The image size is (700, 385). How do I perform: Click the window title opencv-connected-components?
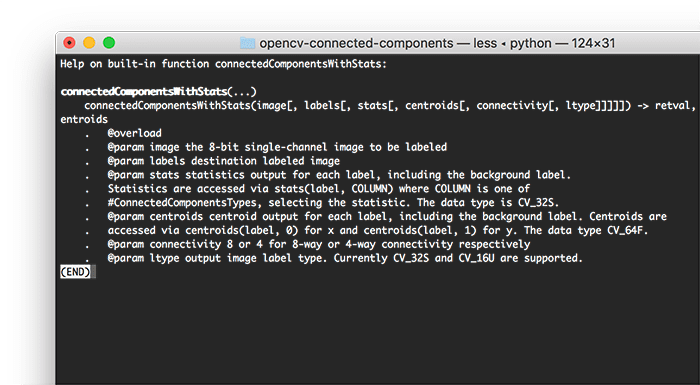pyautogui.click(x=356, y=43)
